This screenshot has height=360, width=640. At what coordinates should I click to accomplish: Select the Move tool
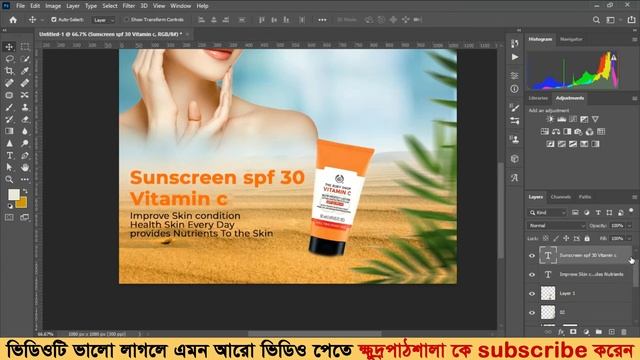(9, 47)
